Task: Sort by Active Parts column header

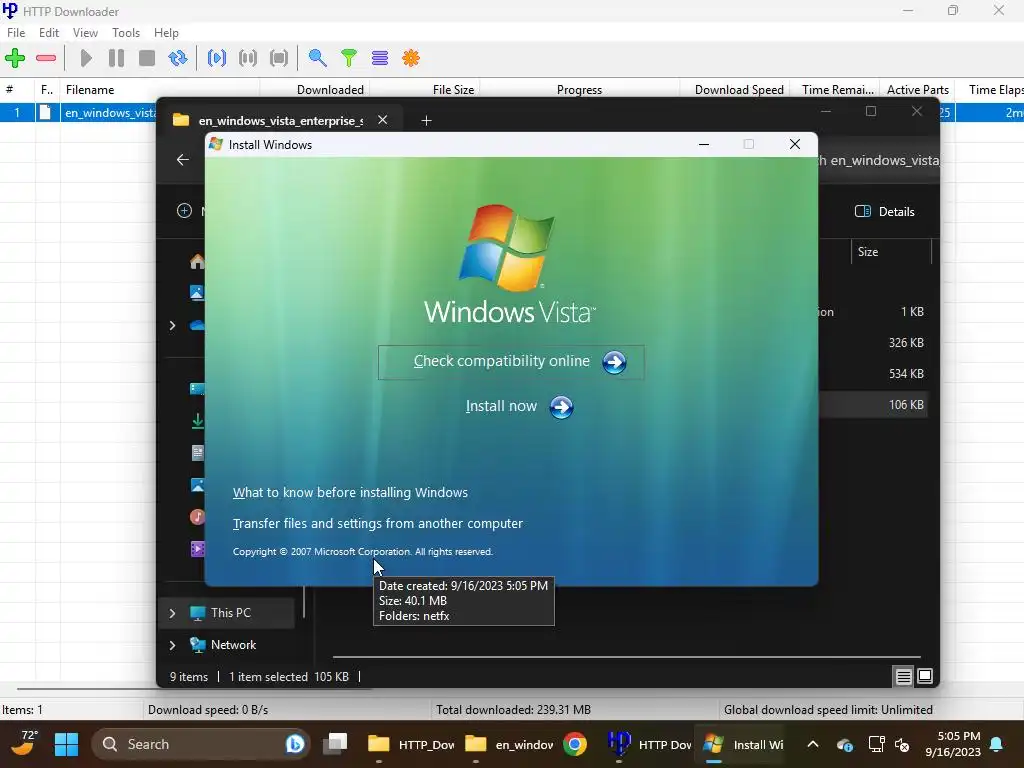Action: click(917, 89)
